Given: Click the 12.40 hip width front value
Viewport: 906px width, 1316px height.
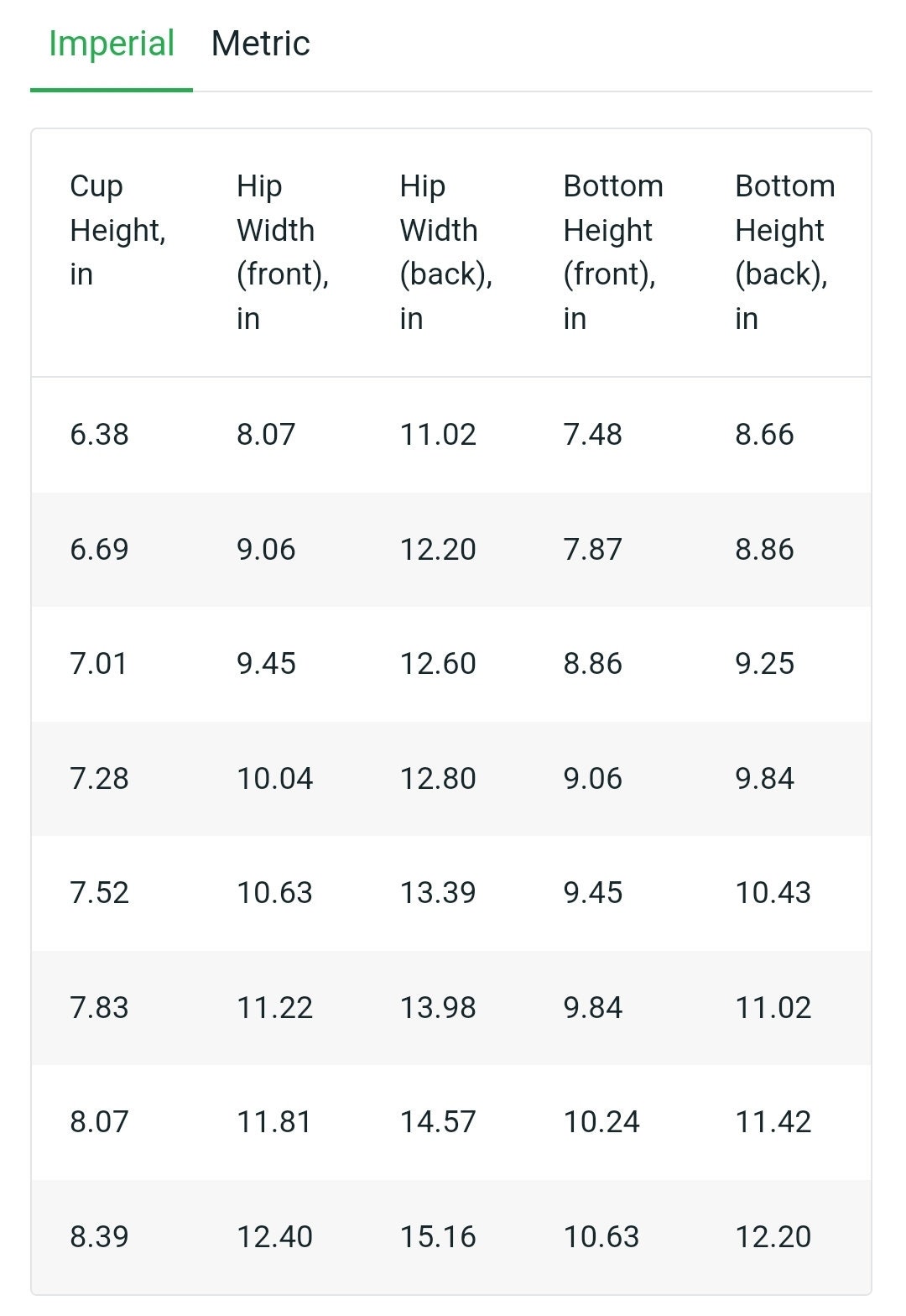Looking at the screenshot, I should pyautogui.click(x=275, y=1237).
